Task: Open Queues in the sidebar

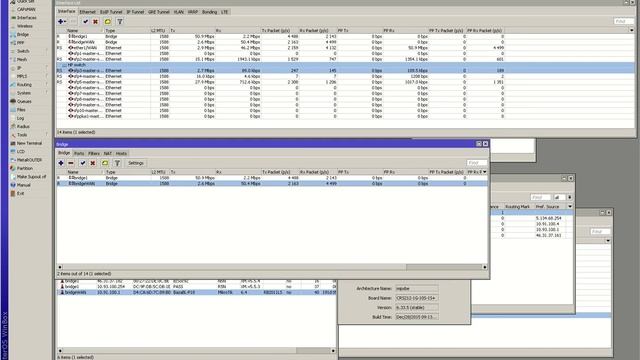Action: pos(24,101)
